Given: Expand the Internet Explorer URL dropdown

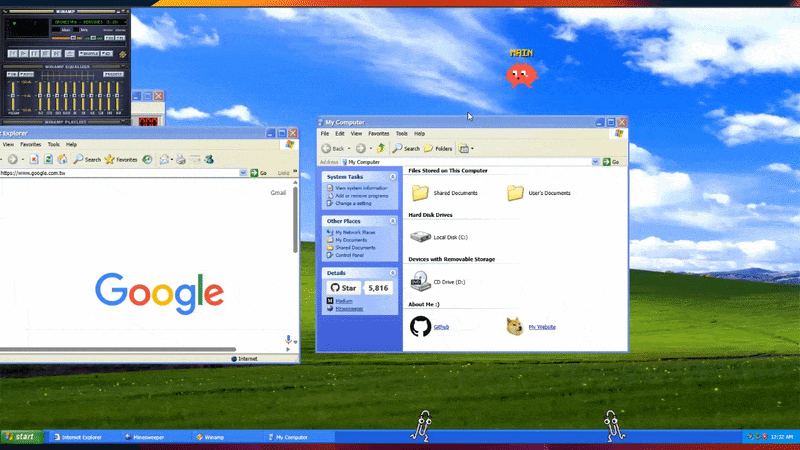Looking at the screenshot, I should click(x=243, y=173).
